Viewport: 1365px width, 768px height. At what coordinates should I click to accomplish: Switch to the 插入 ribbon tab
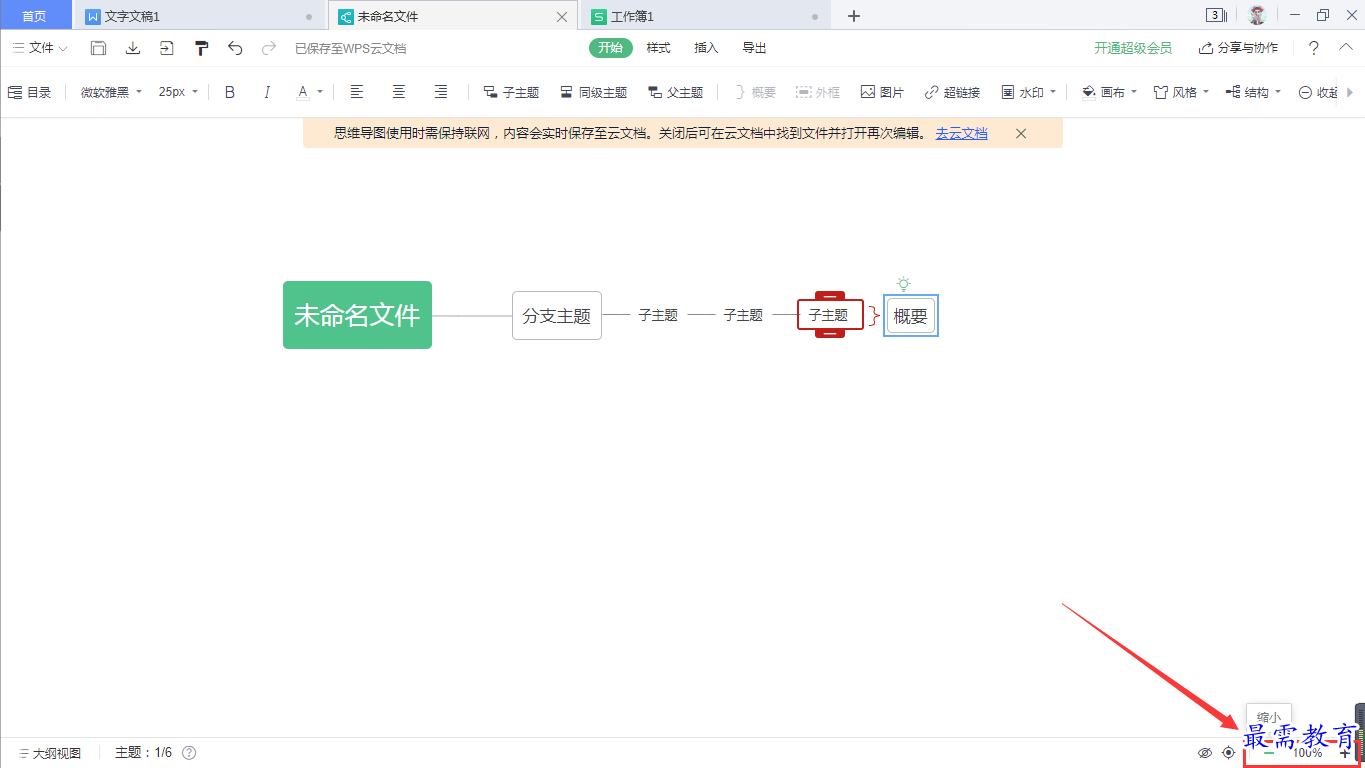(706, 48)
